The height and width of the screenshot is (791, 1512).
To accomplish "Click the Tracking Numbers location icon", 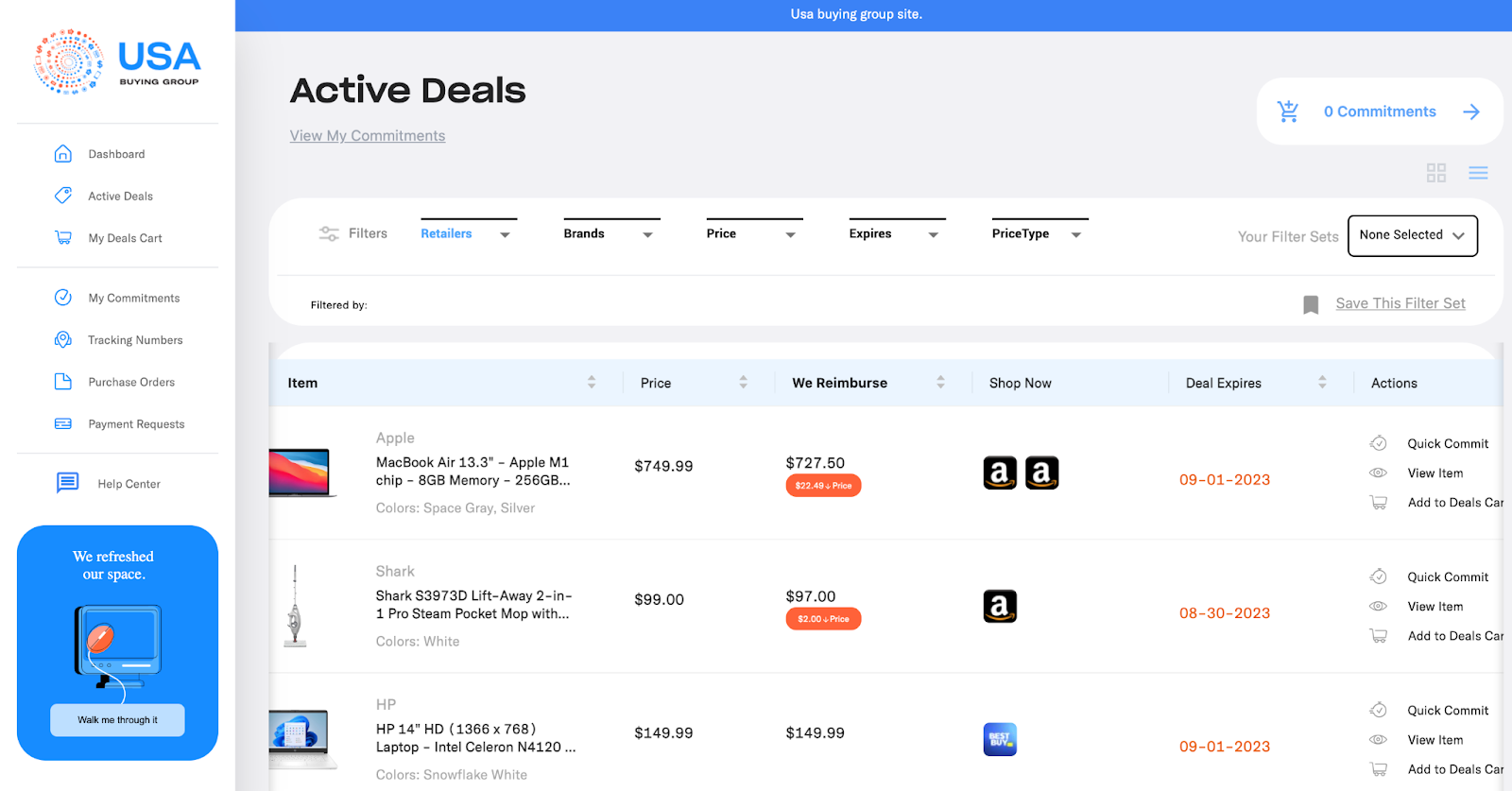I will (x=63, y=339).
